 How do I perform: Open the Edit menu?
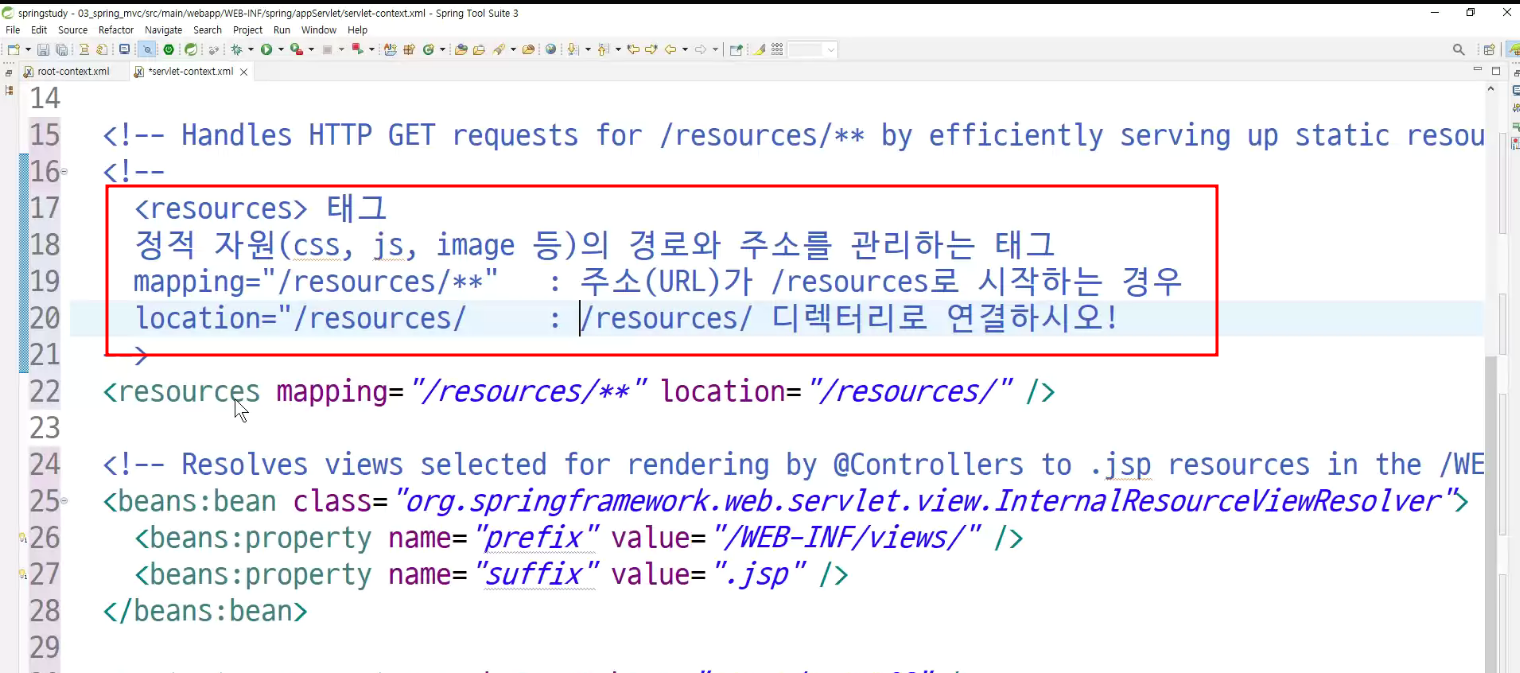coord(39,30)
